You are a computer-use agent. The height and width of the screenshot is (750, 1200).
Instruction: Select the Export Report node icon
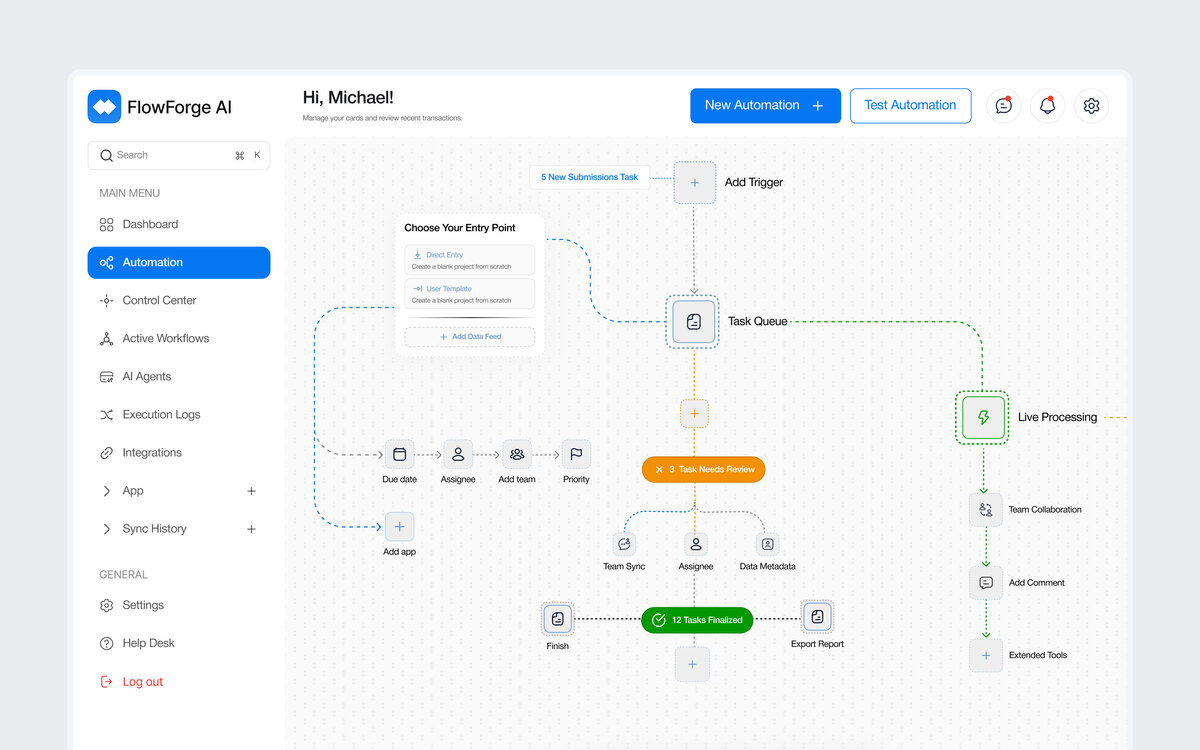(817, 617)
